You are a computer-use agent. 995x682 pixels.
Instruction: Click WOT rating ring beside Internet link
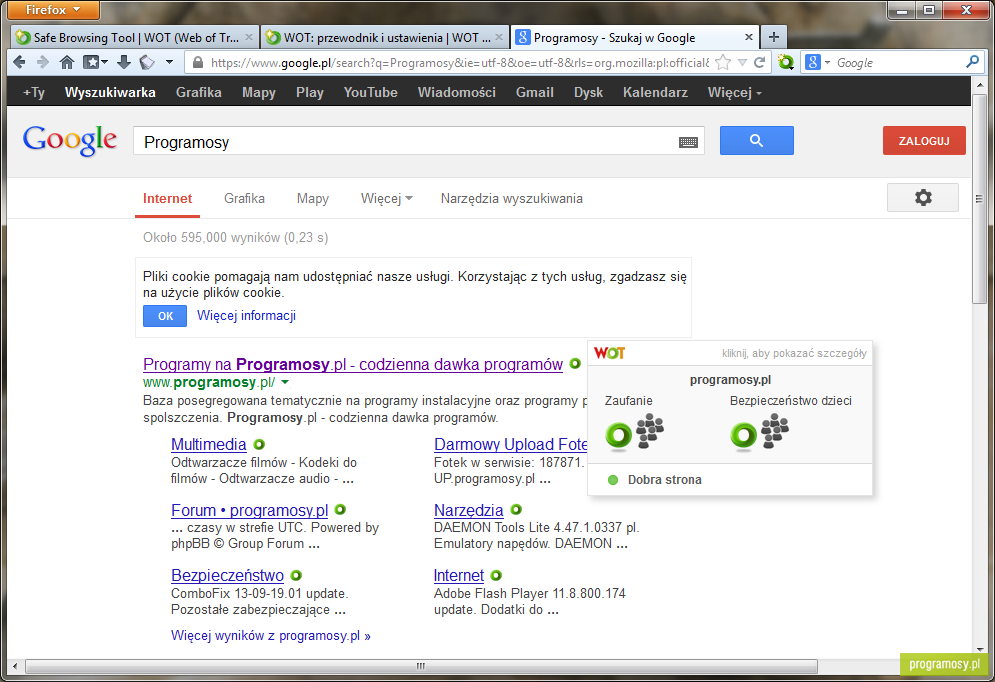[496, 575]
